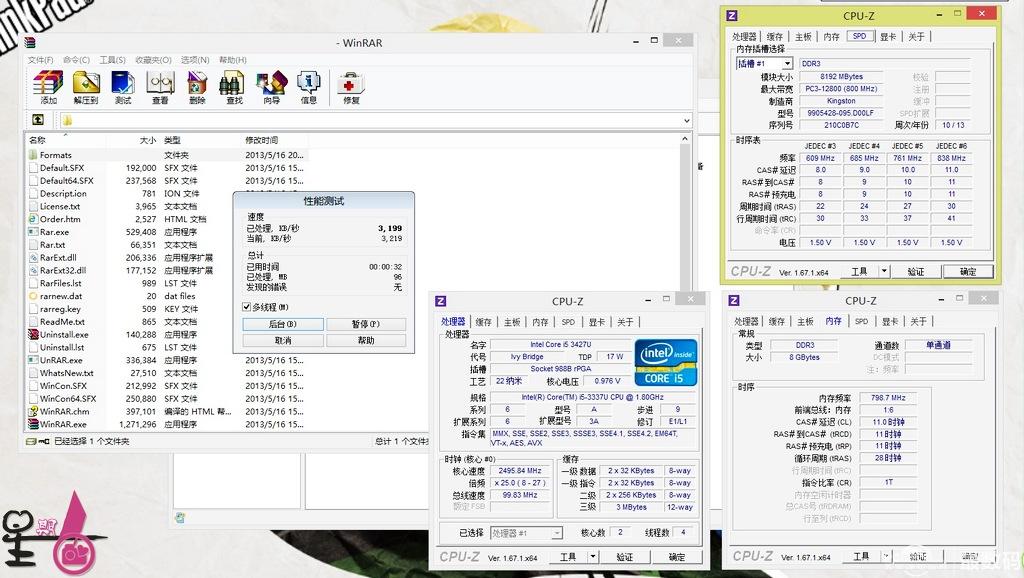Click the Formats folder icon in file list
Screen dimensions: 1024x578
(33, 155)
